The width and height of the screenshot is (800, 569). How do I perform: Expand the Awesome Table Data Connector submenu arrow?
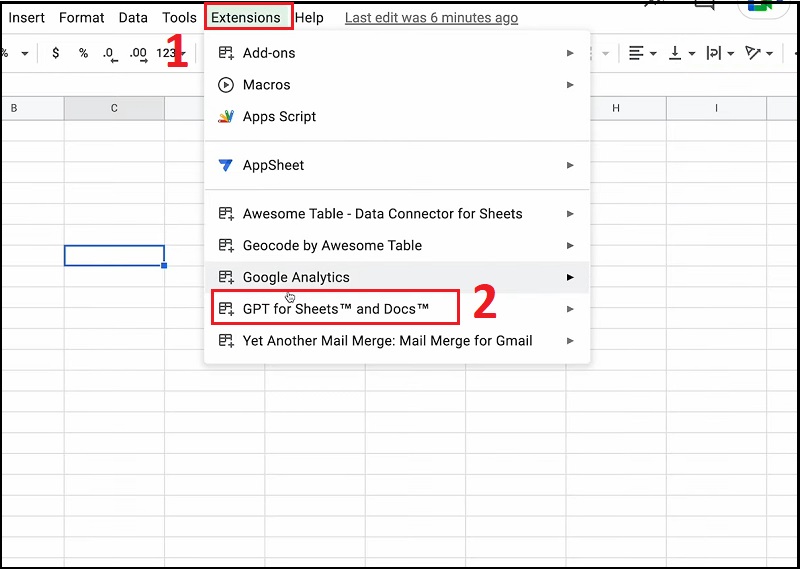pyautogui.click(x=570, y=214)
